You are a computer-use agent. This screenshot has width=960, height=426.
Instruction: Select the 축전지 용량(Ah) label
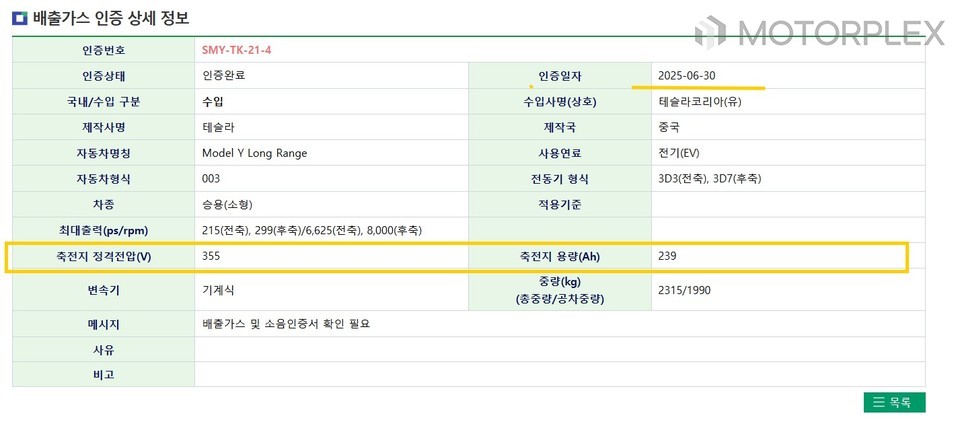(x=560, y=256)
